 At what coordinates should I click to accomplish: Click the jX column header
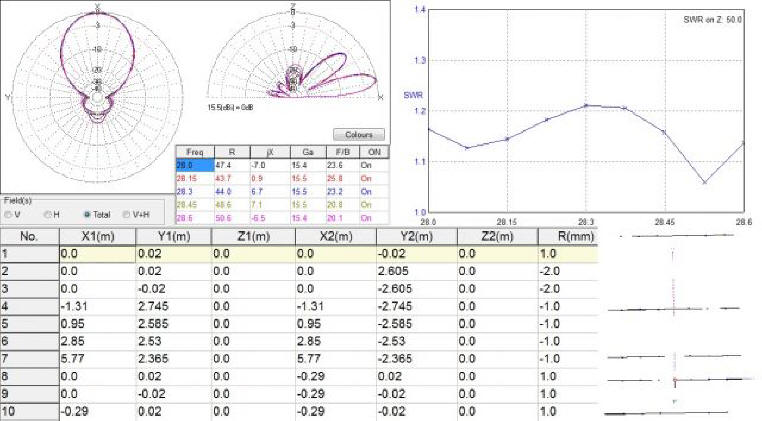(x=270, y=152)
